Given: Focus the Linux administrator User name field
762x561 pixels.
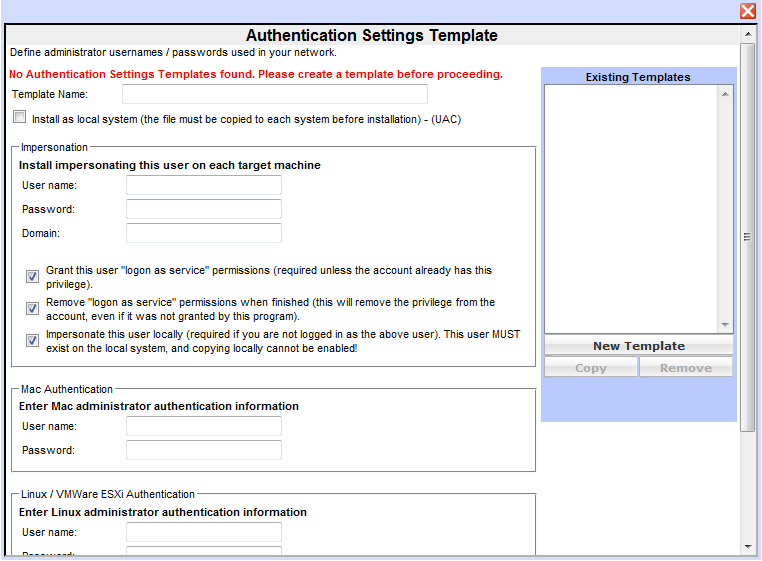Looking at the screenshot, I should (x=203, y=532).
